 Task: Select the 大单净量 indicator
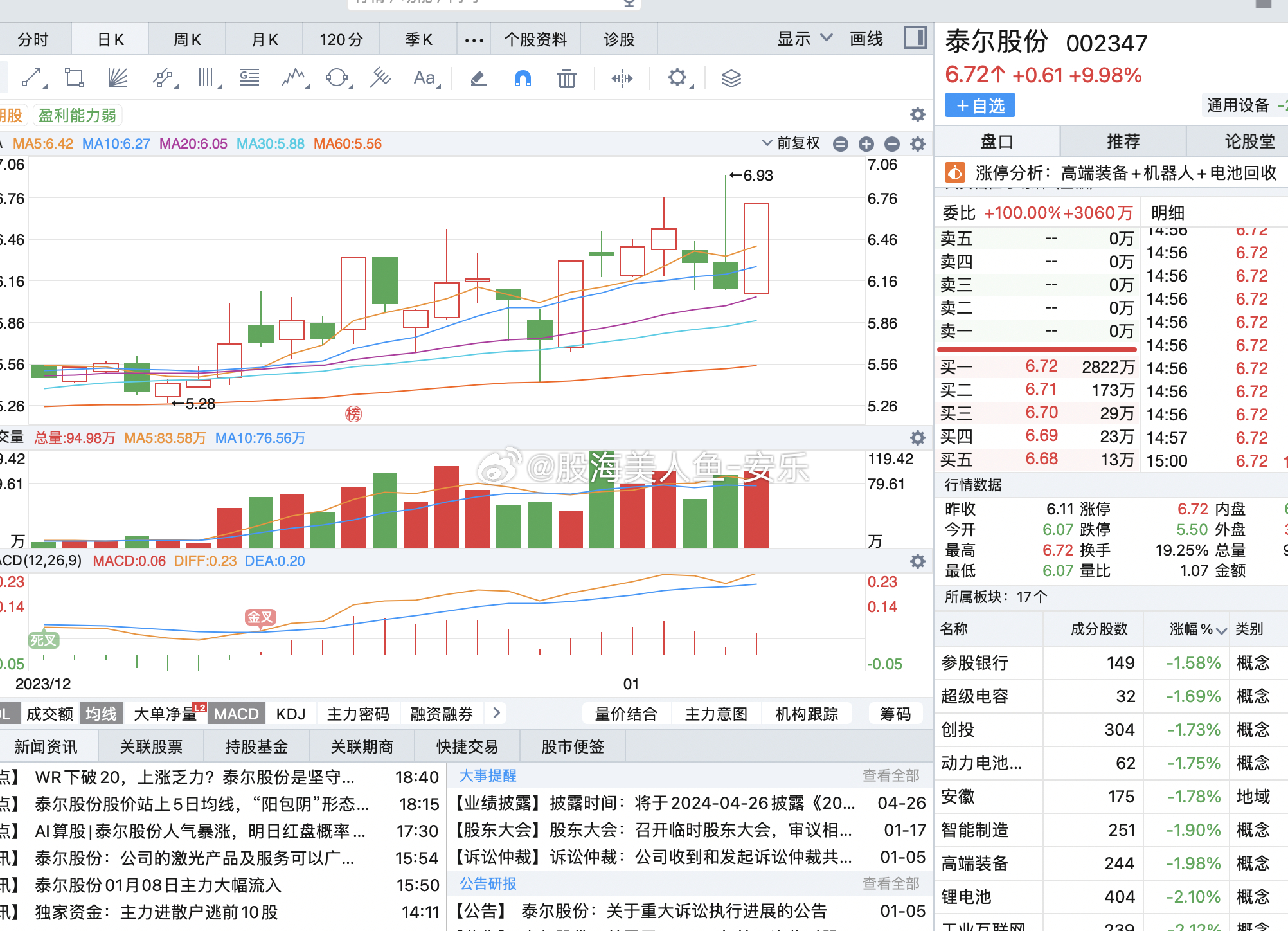point(166,714)
